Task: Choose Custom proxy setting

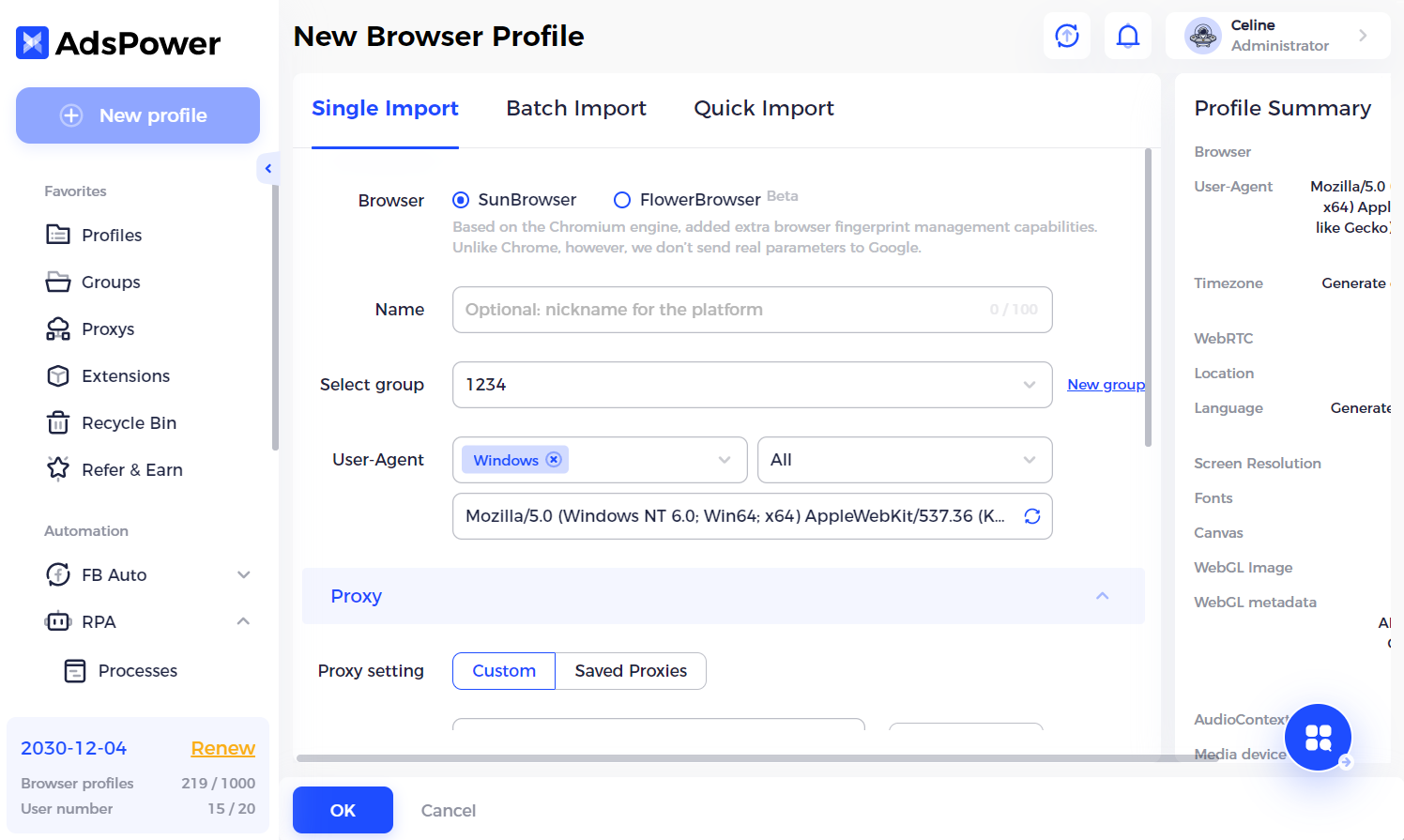Action: pyautogui.click(x=504, y=671)
